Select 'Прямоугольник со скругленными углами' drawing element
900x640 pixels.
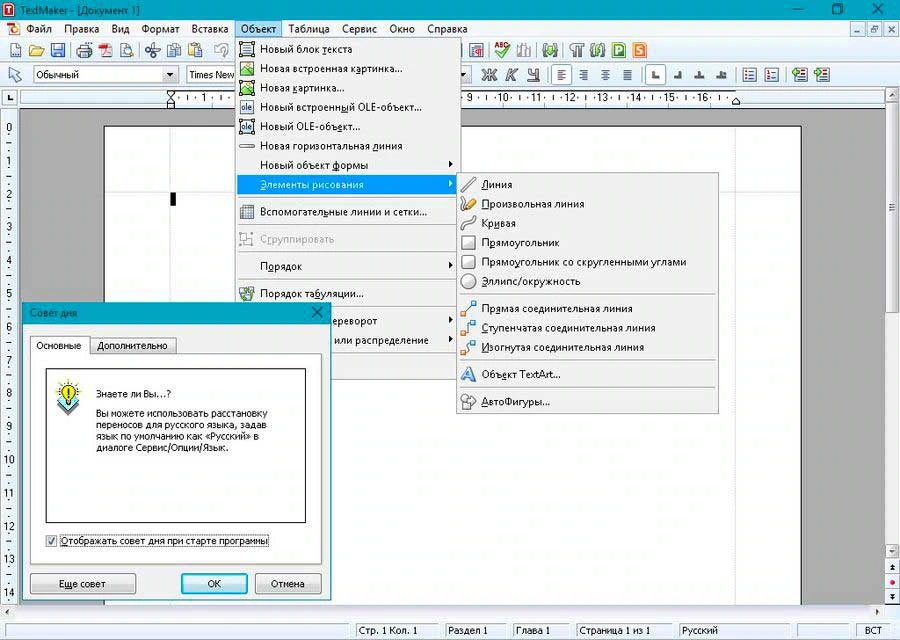(x=587, y=262)
